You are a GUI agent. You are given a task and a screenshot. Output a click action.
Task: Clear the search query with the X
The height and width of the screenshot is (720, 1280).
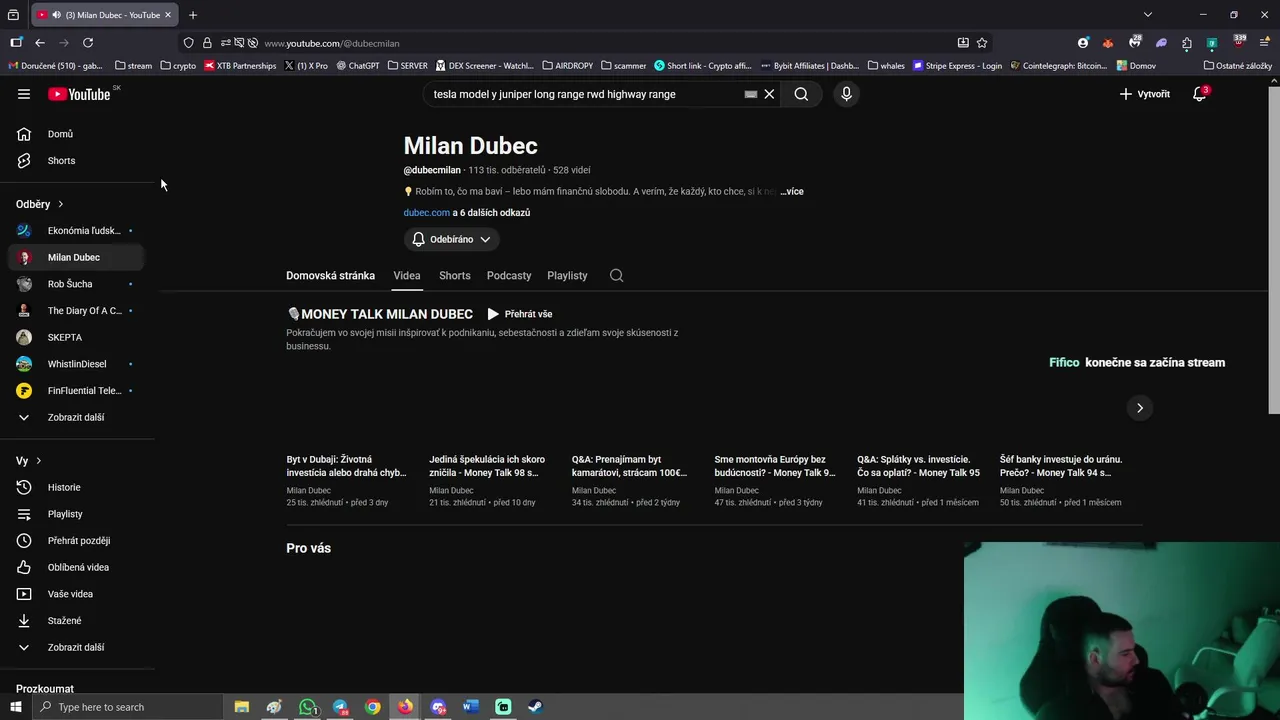coord(769,94)
